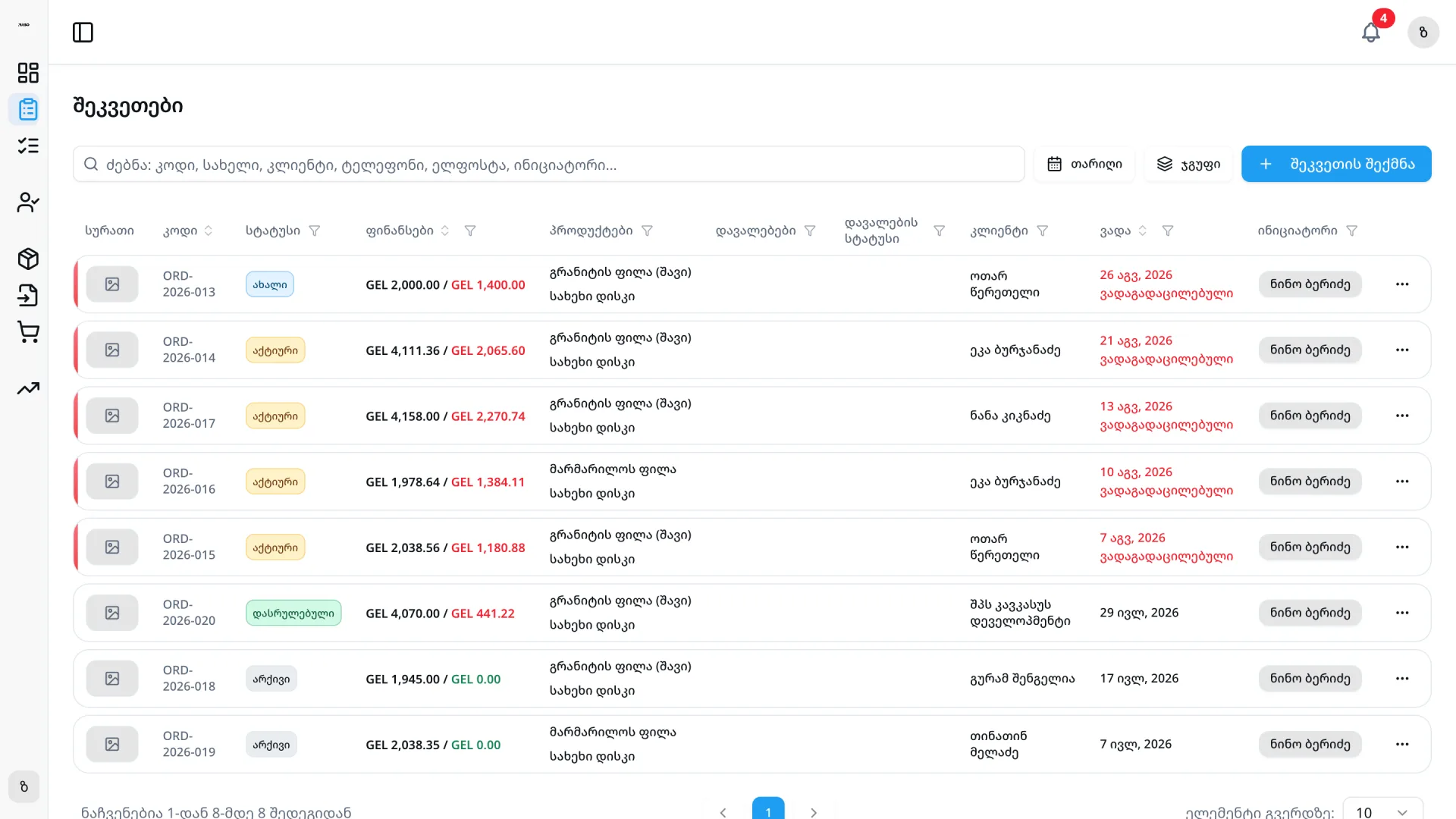Filter by the პროდუქტები column funnel icon
This screenshot has width=1456, height=819.
tap(647, 231)
